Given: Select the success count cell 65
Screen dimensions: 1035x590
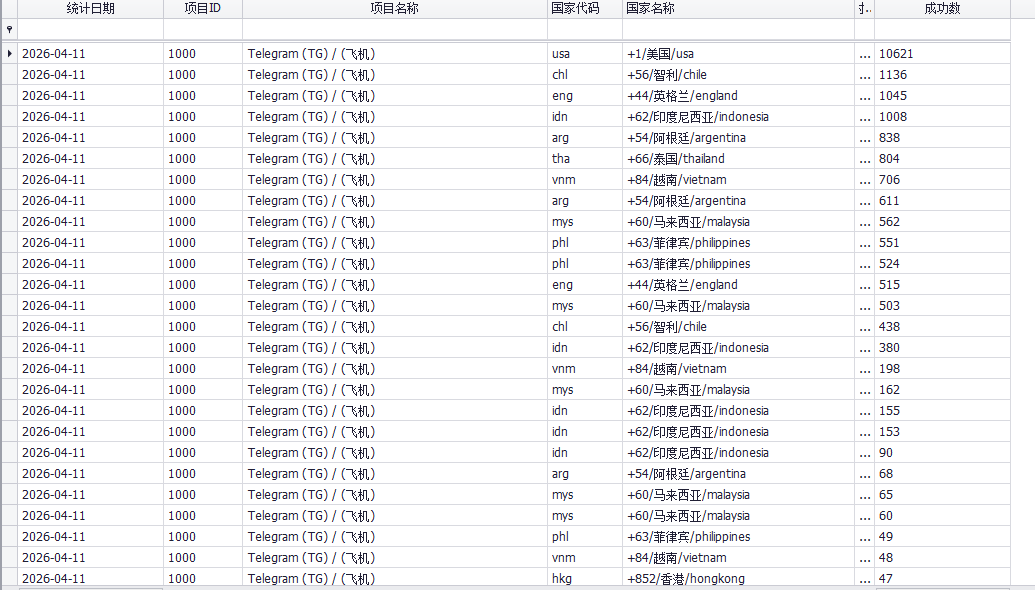Looking at the screenshot, I should pos(942,494).
